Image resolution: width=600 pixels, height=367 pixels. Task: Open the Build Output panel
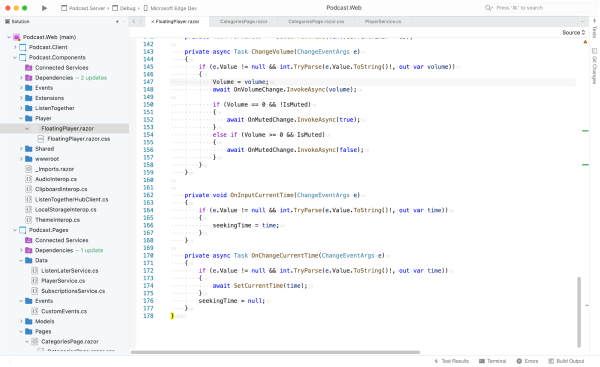566,361
